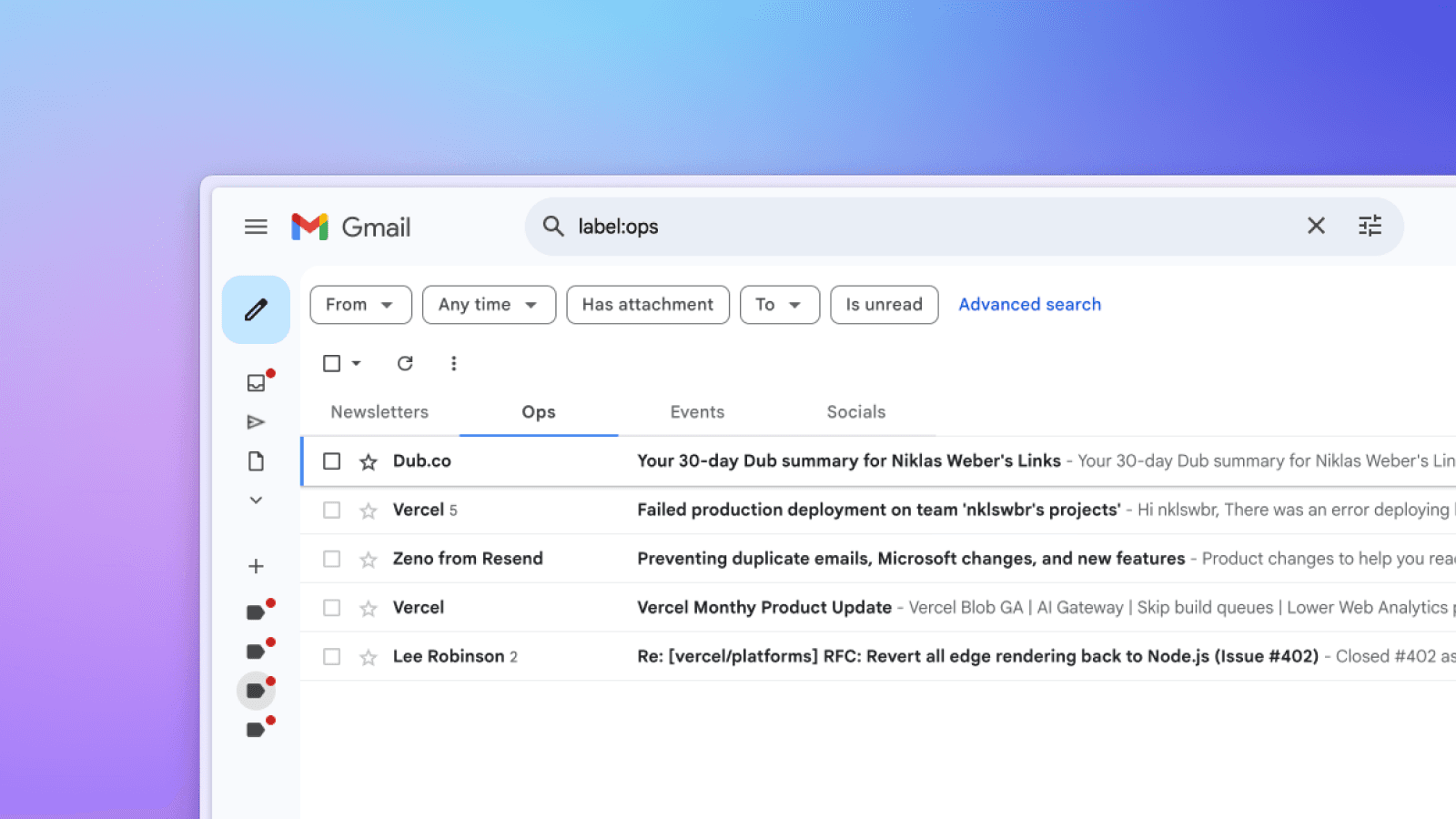Screen dimensions: 1456x819
Task: Clear the label:ops search with X
Action: (x=1316, y=226)
